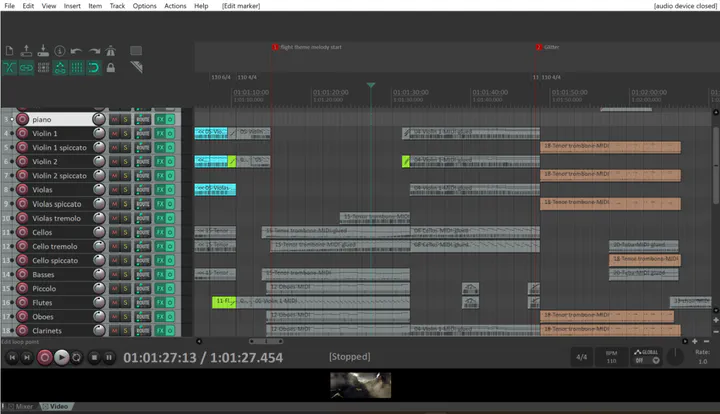720x414 pixels.
Task: Arm record on the Flutes track
Action: click(22, 302)
